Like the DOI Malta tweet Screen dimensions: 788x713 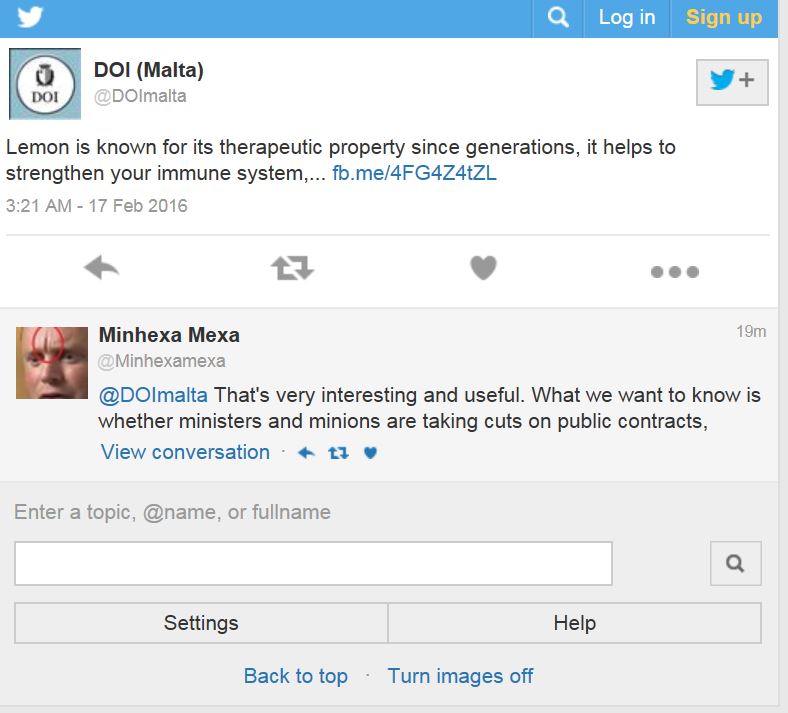pyautogui.click(x=483, y=268)
